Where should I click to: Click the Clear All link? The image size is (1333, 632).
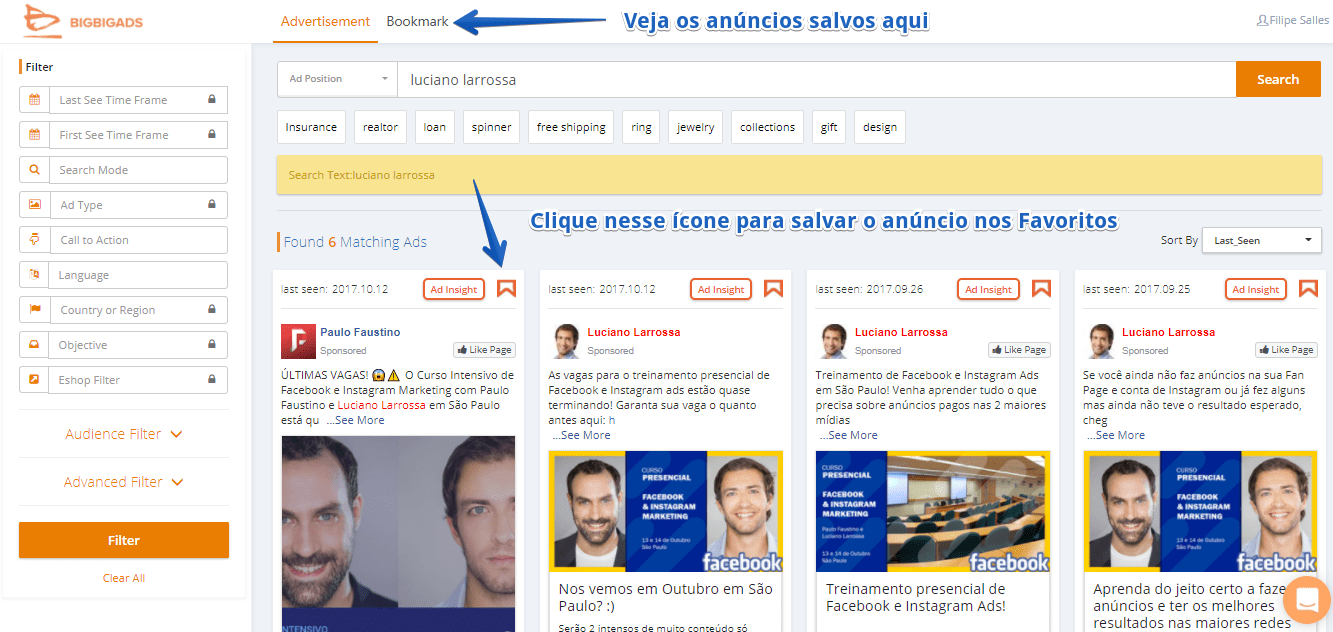point(124,578)
